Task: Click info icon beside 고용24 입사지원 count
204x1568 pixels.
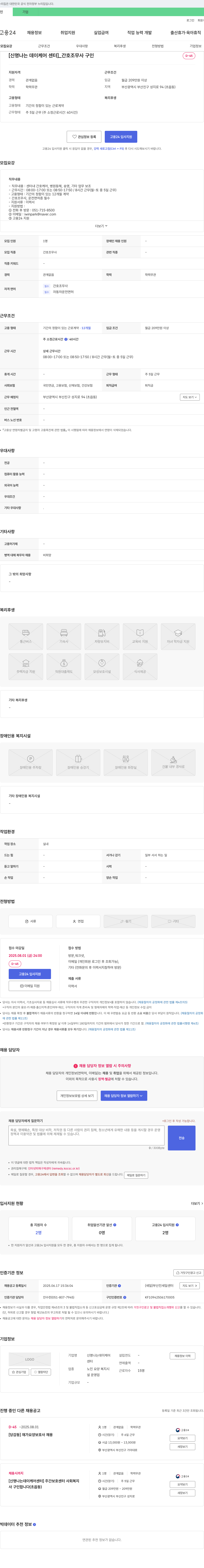Action: pos(177,1225)
